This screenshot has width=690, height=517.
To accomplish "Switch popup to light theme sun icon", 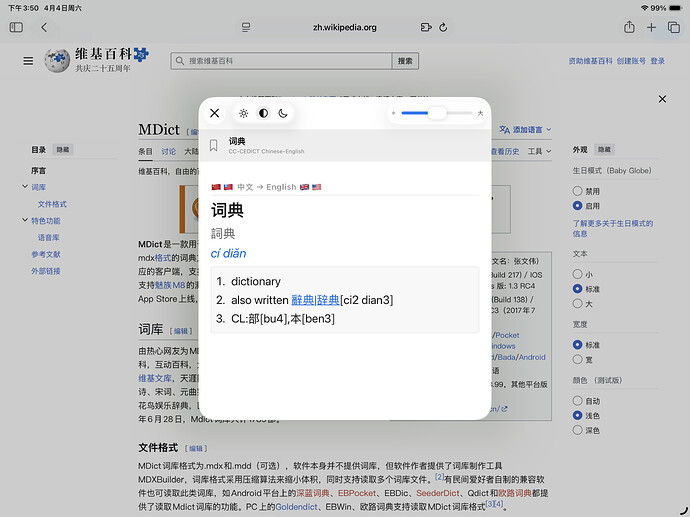I will 243,113.
